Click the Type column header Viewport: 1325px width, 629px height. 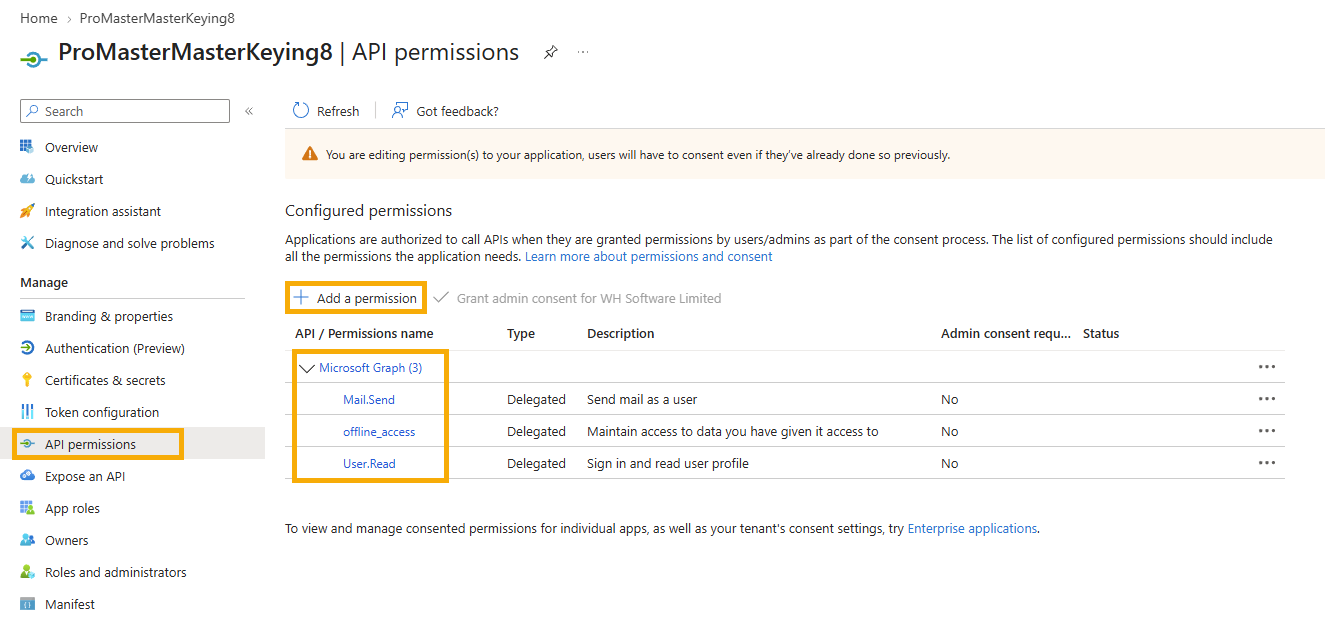pyautogui.click(x=521, y=333)
